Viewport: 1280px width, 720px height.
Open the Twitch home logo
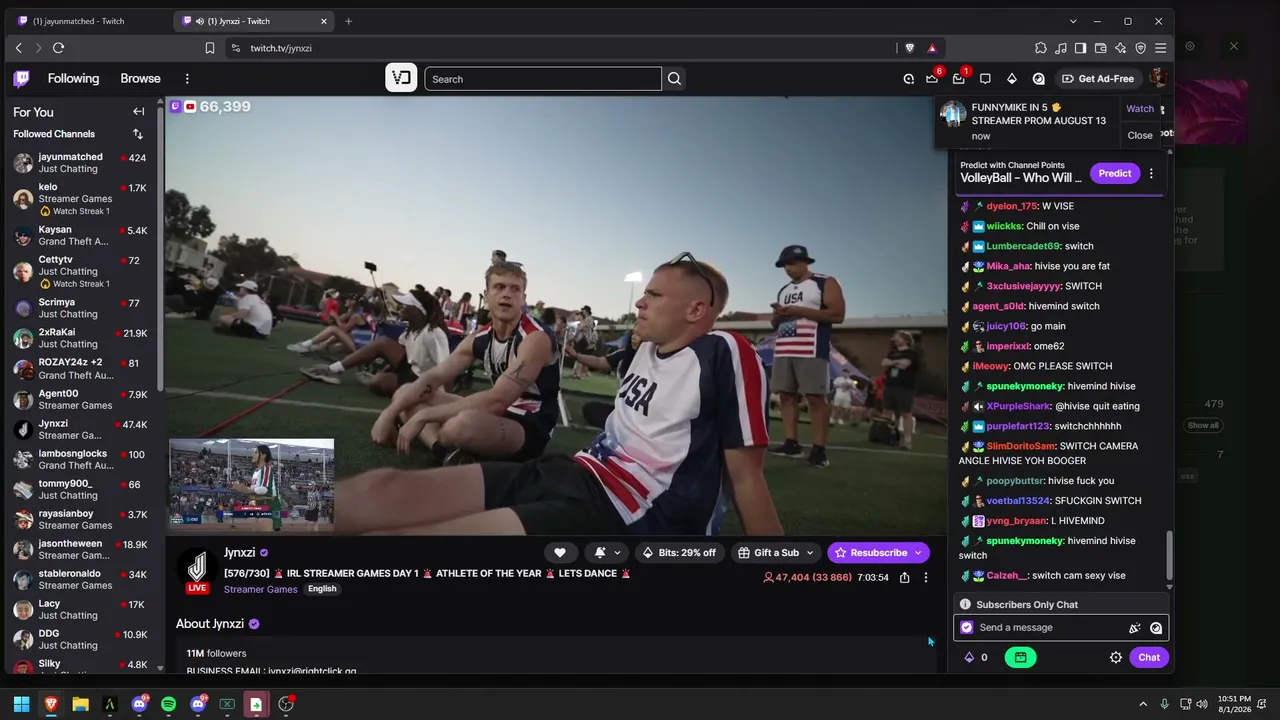click(21, 79)
